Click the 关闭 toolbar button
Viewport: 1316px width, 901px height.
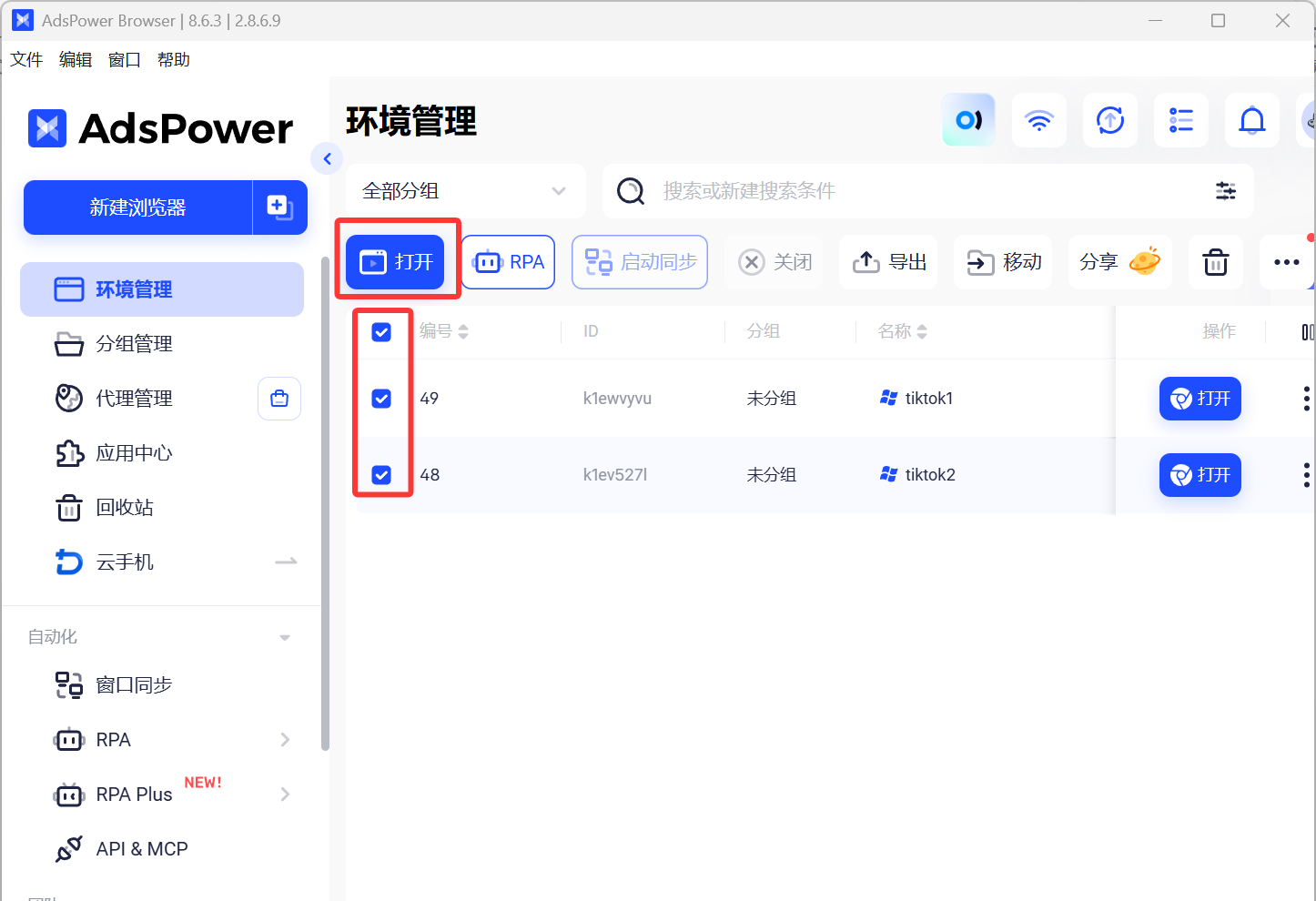[x=774, y=262]
